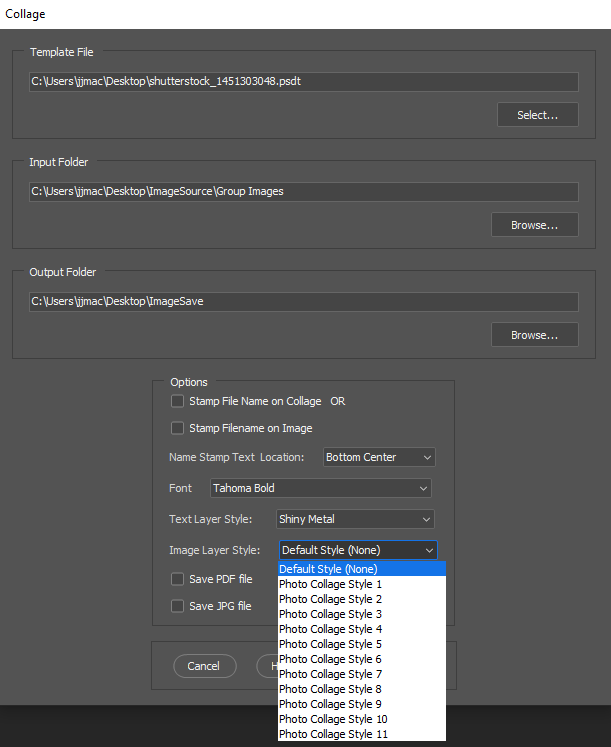Expand the Font dropdown showing Tahoma Bold
Image resolution: width=611 pixels, height=747 pixels.
click(x=320, y=488)
